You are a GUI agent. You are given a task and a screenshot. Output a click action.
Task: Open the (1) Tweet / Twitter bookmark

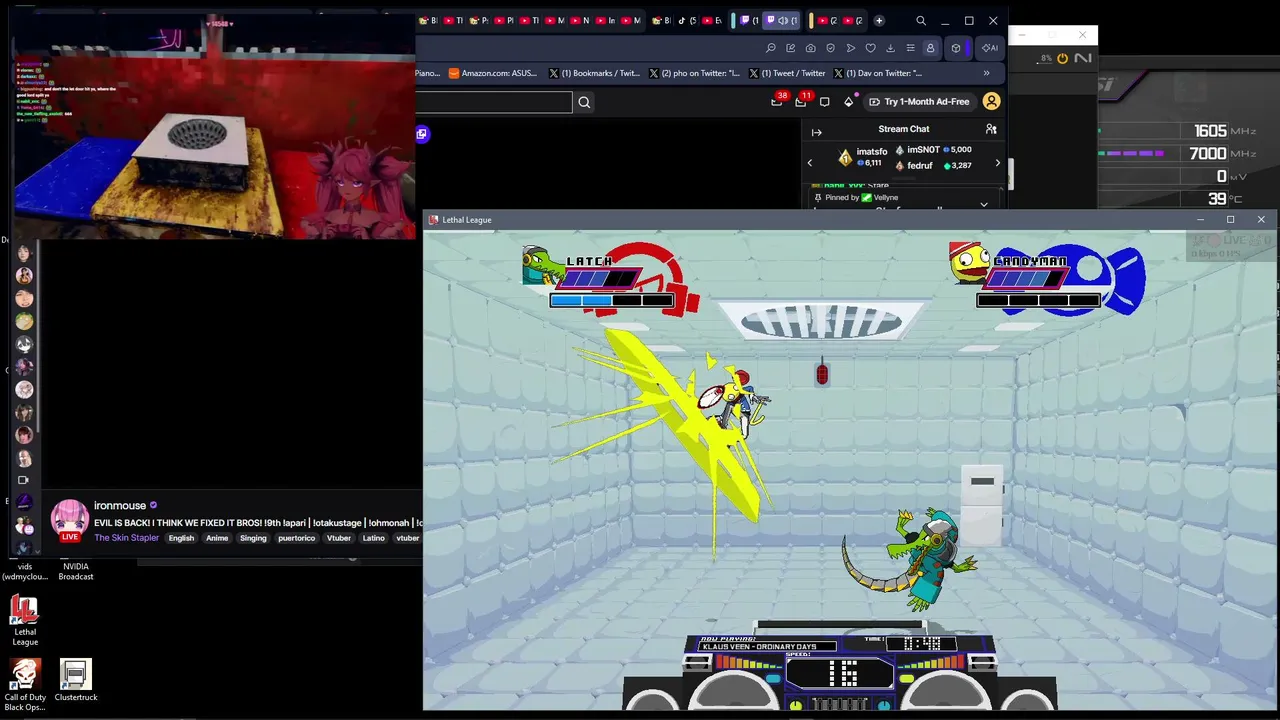coord(788,73)
